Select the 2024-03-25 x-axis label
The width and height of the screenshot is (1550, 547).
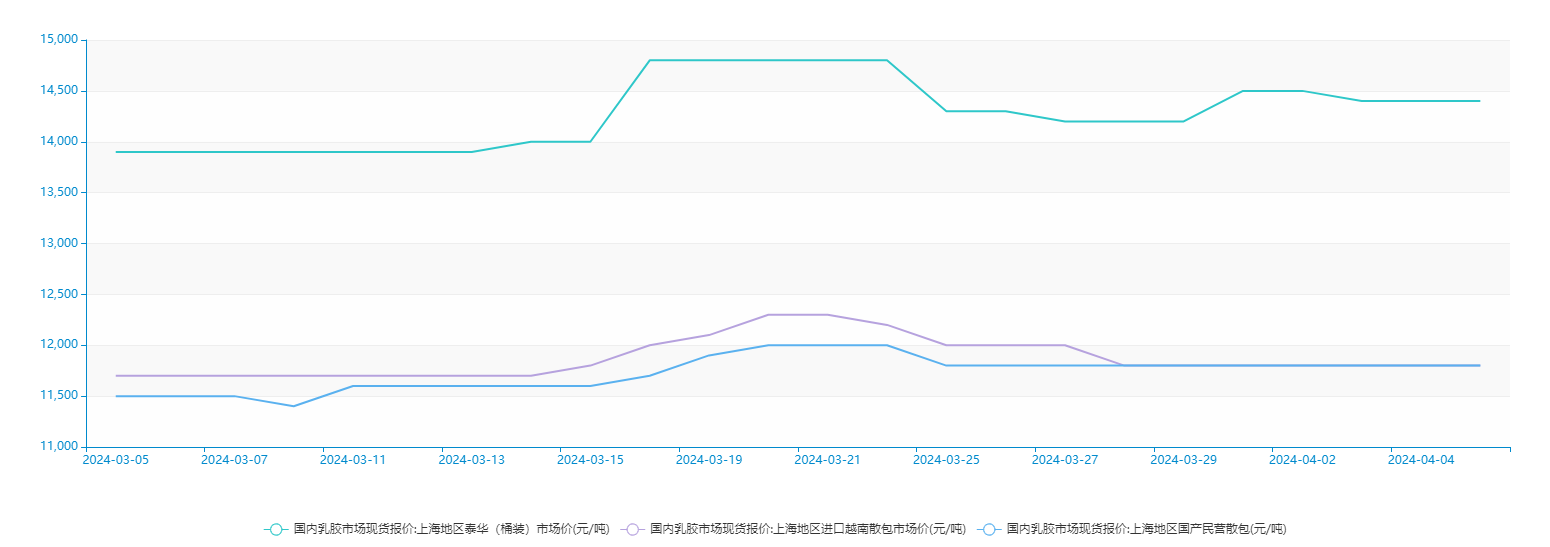(x=946, y=460)
